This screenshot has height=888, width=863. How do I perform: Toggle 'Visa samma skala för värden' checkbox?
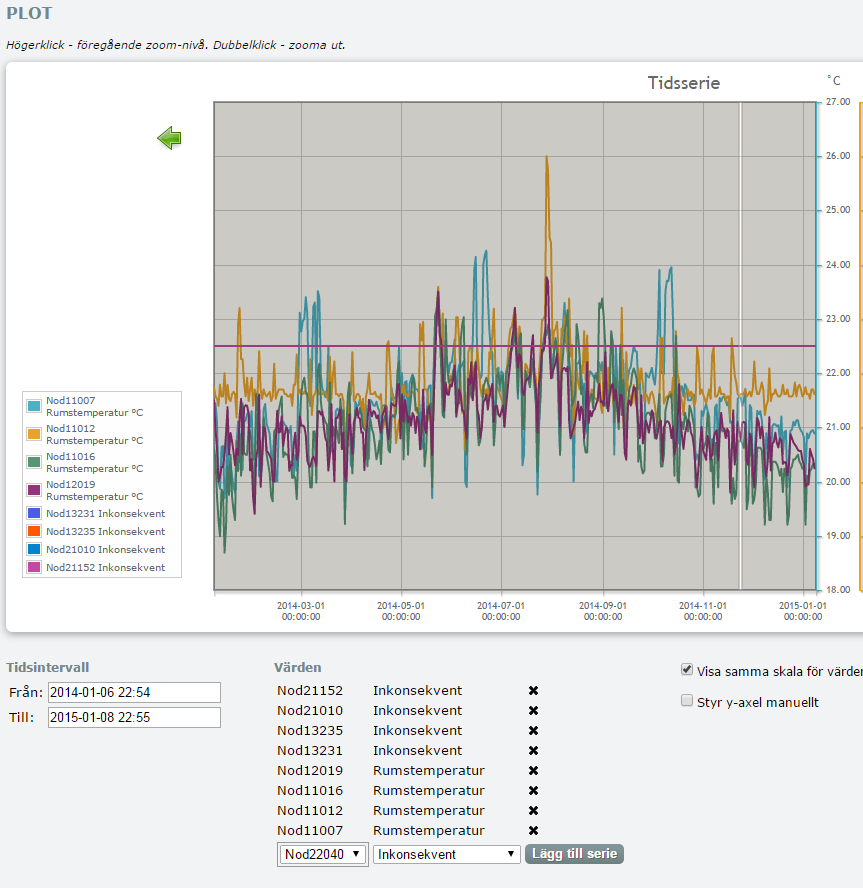click(x=687, y=670)
